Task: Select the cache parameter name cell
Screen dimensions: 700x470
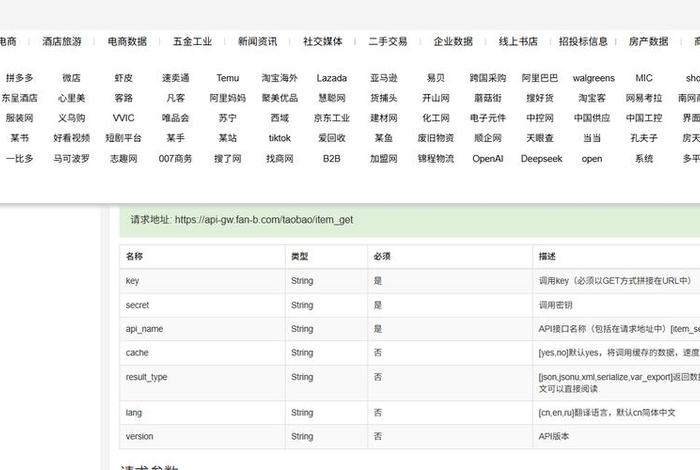Action: click(202, 353)
